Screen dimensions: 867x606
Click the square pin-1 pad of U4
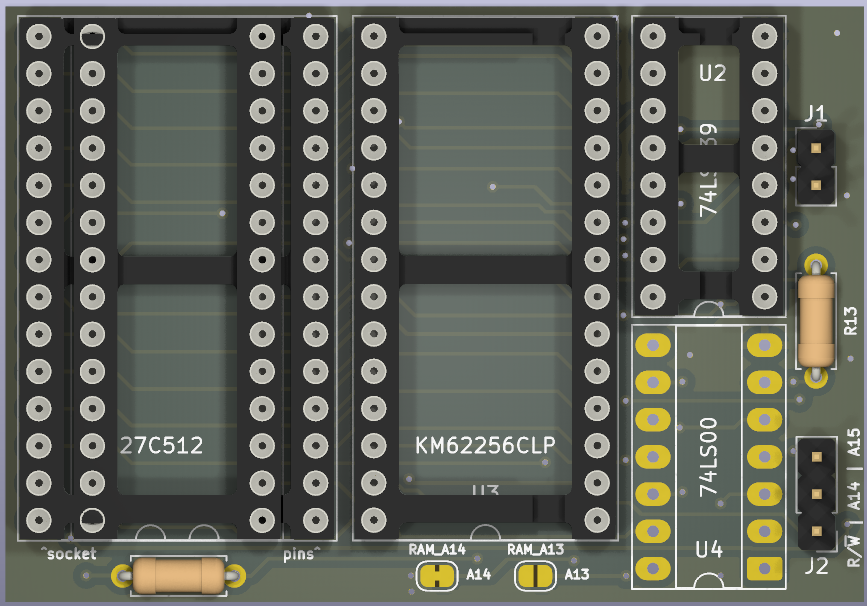pyautogui.click(x=765, y=568)
